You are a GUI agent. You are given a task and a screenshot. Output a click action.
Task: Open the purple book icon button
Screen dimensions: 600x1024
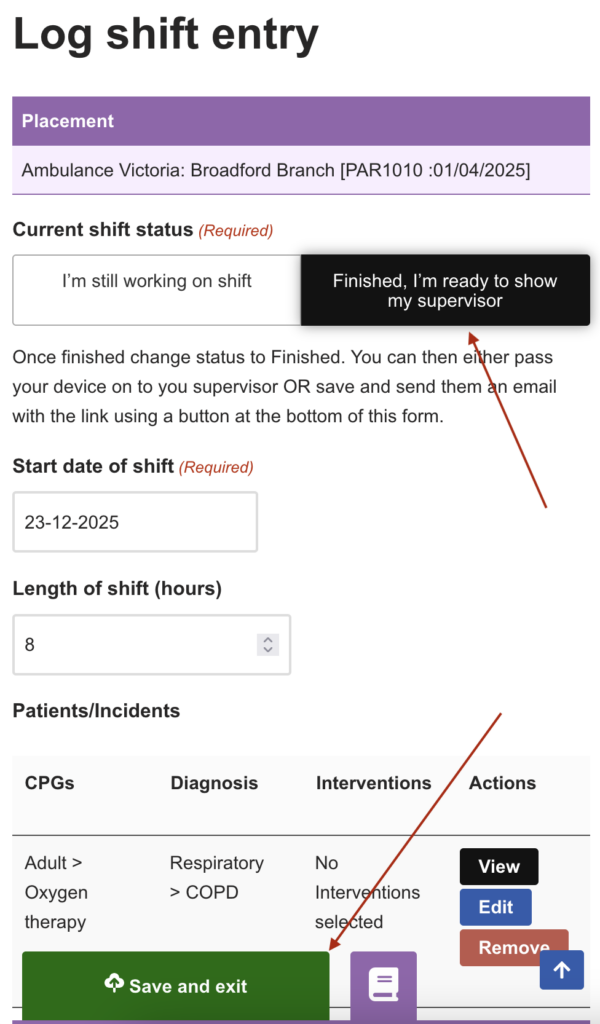pyautogui.click(x=383, y=985)
